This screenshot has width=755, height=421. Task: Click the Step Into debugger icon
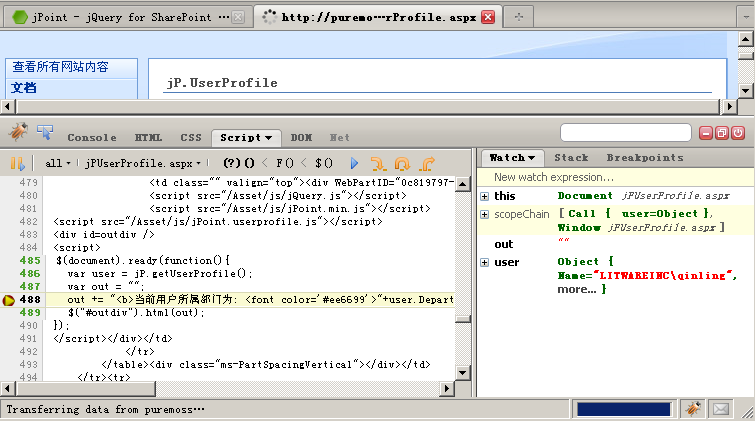[378, 164]
